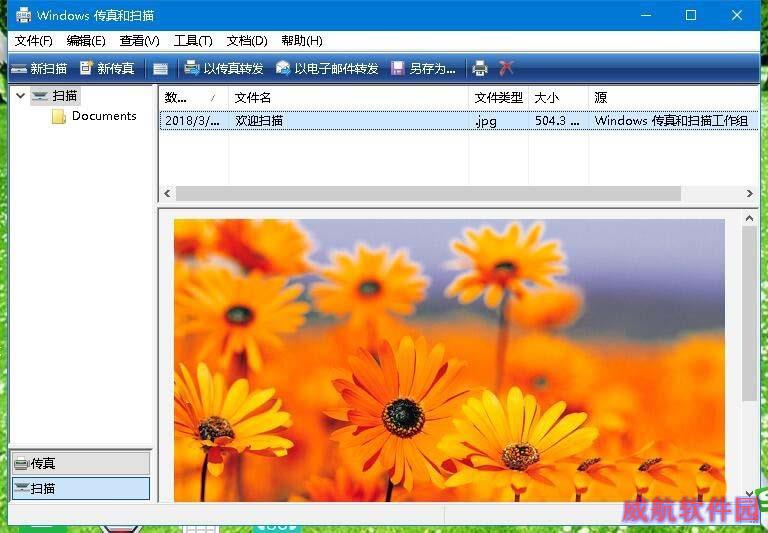Click the preview pane up scroll arrow

point(749,218)
